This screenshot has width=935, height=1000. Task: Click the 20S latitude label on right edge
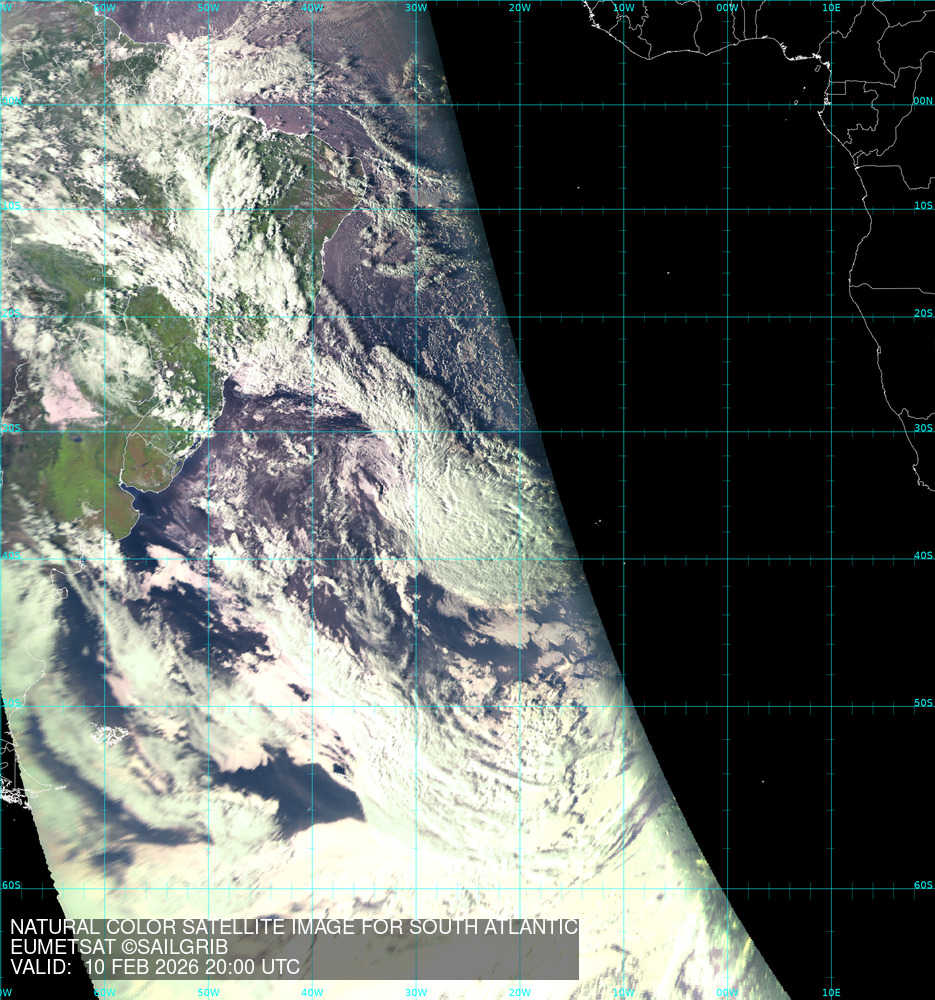922,313
